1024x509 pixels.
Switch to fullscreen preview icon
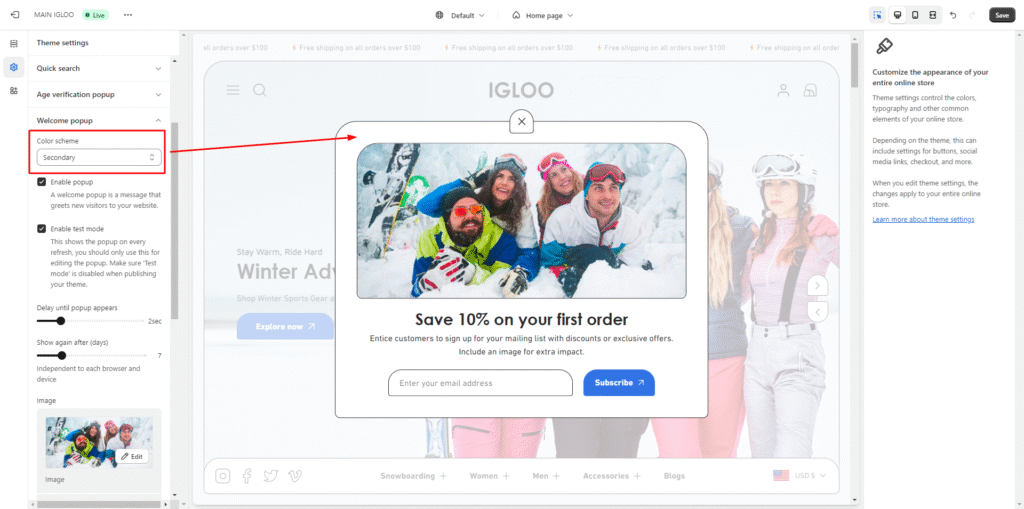(x=932, y=15)
